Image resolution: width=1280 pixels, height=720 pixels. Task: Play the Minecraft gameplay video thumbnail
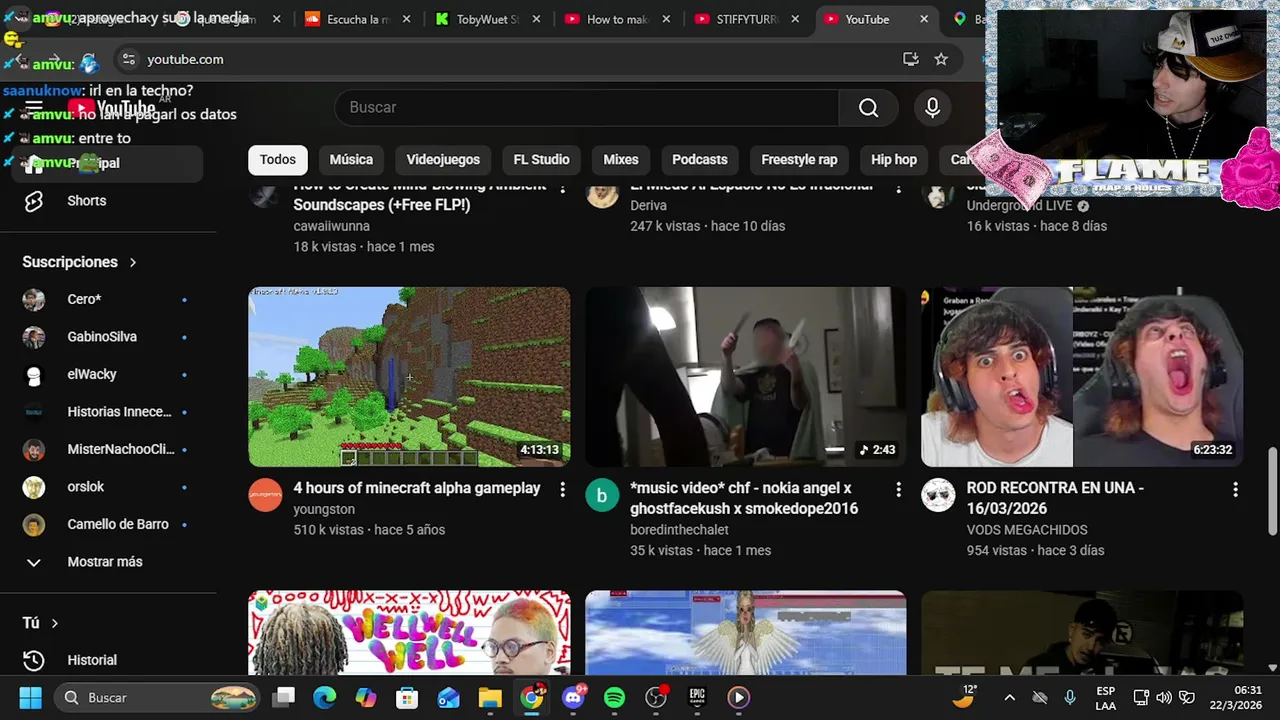click(x=409, y=377)
